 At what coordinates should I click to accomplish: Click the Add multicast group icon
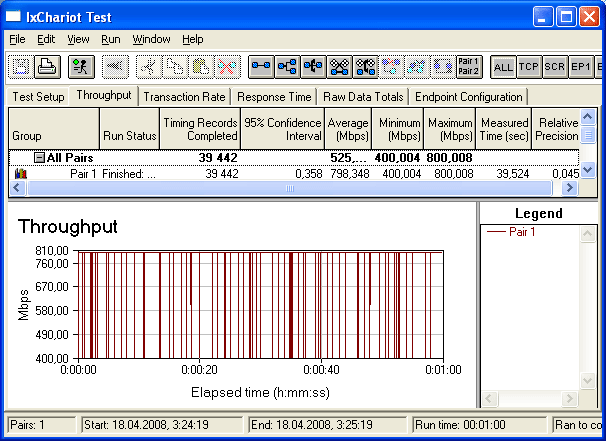click(x=287, y=66)
